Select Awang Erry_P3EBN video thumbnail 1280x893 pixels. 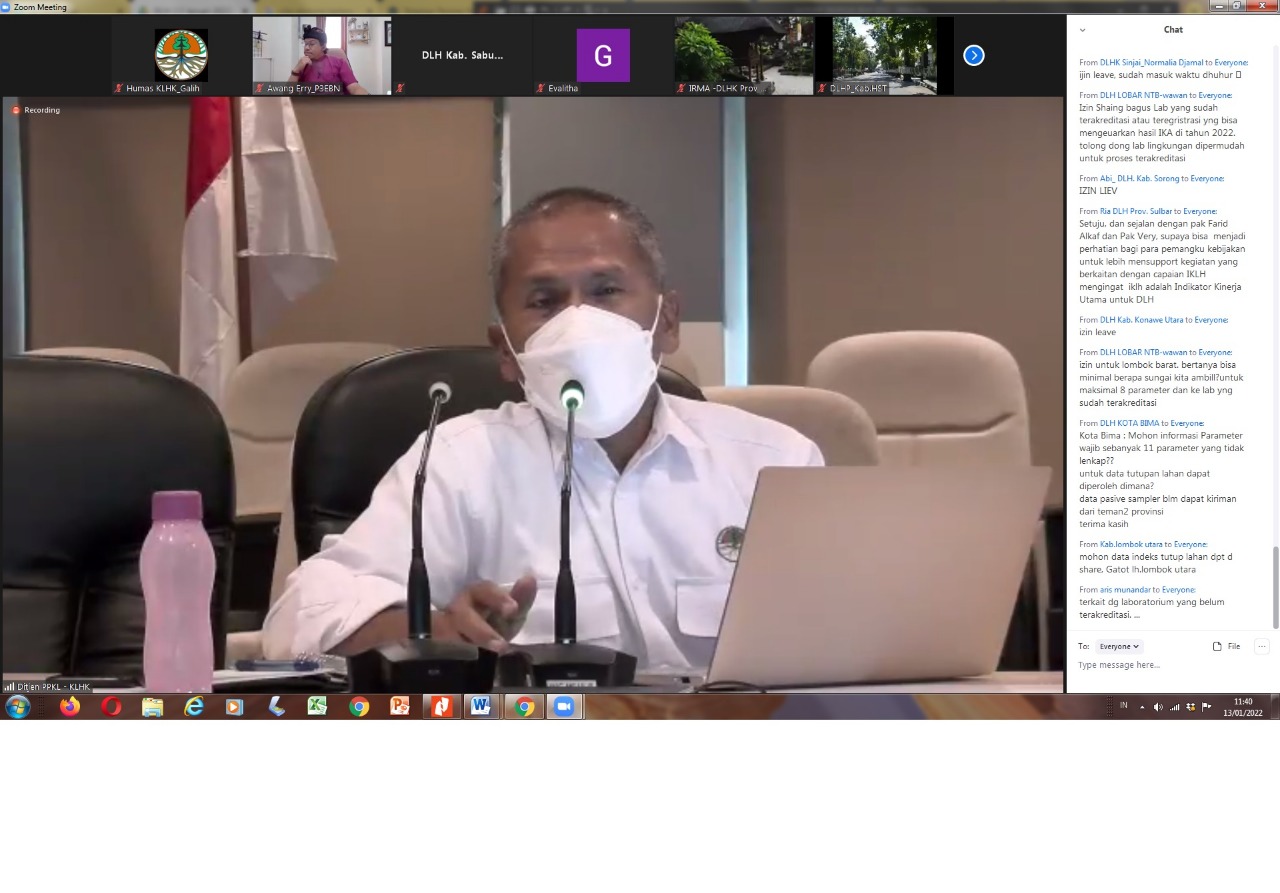coord(320,55)
